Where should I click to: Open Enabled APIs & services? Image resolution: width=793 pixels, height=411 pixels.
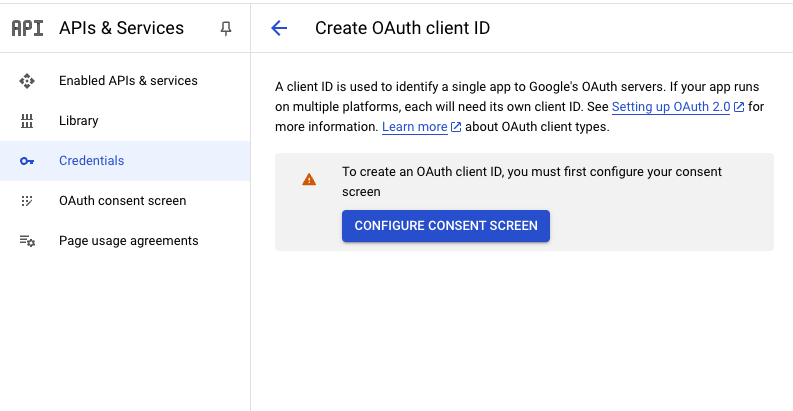(x=125, y=81)
